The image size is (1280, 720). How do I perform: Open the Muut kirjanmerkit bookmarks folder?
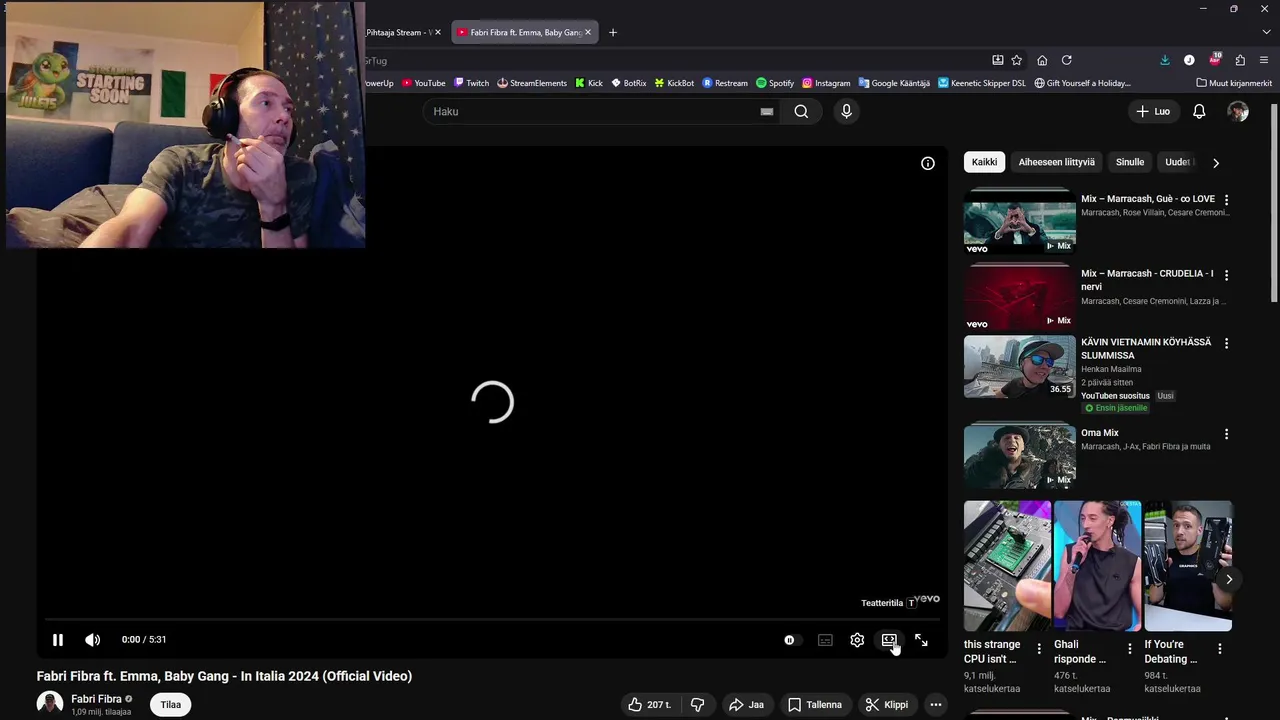pos(1234,83)
